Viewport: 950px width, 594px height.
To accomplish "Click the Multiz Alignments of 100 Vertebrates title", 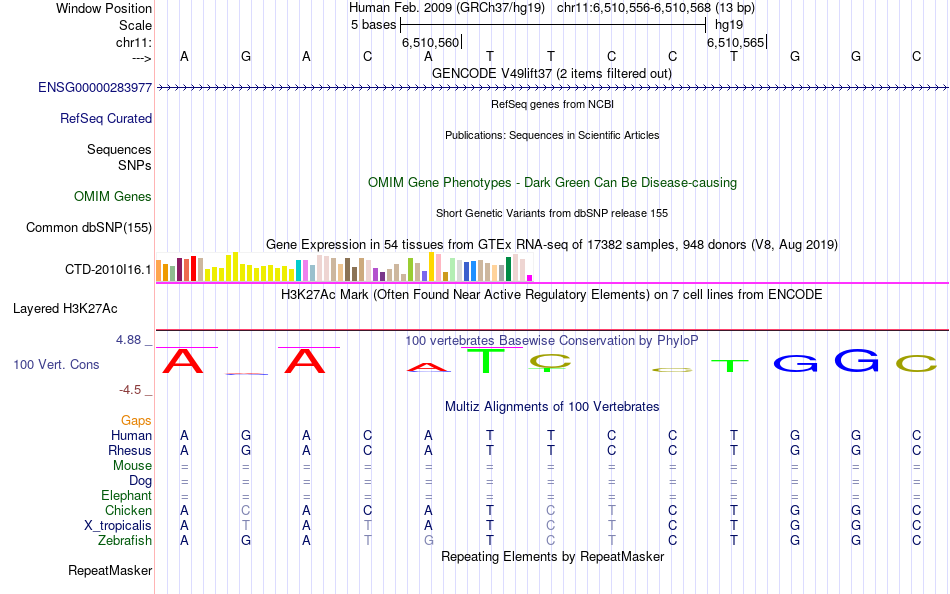I will [552, 407].
